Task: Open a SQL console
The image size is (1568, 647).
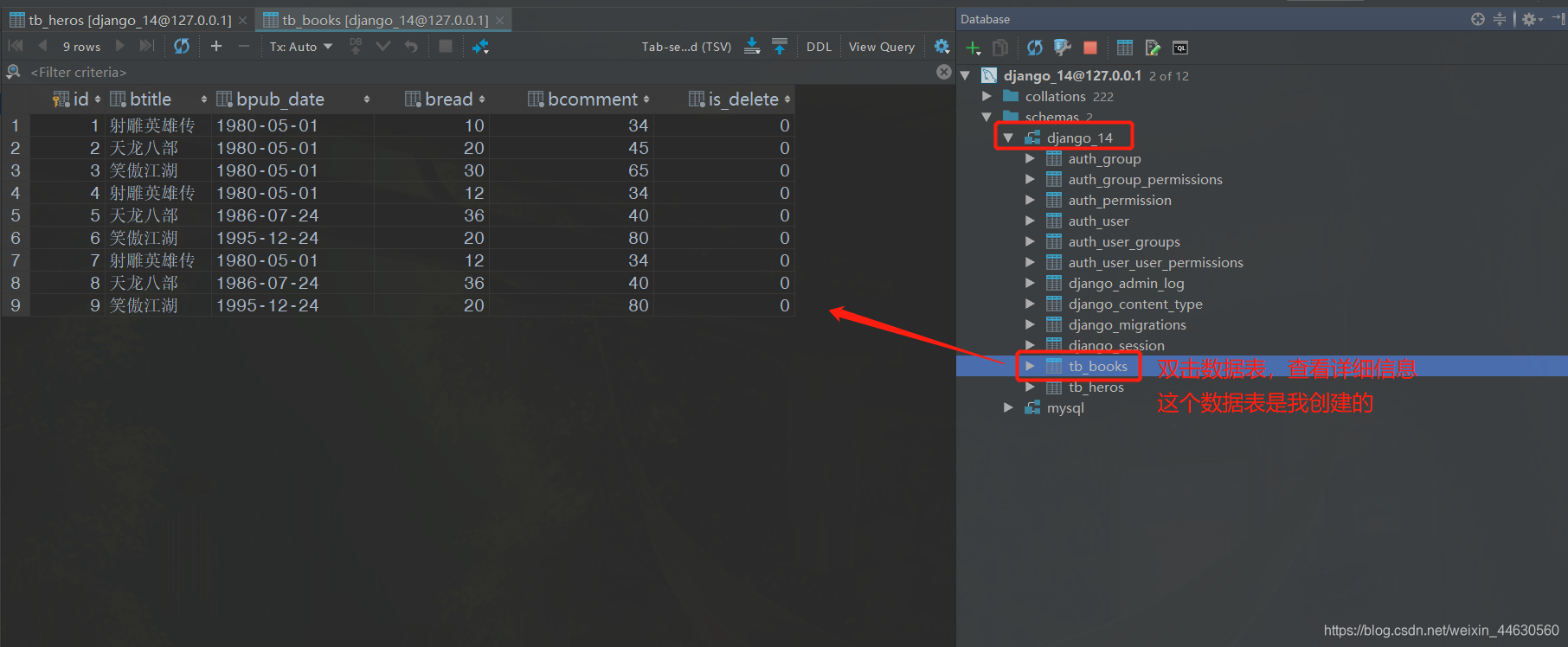Action: 1180,48
